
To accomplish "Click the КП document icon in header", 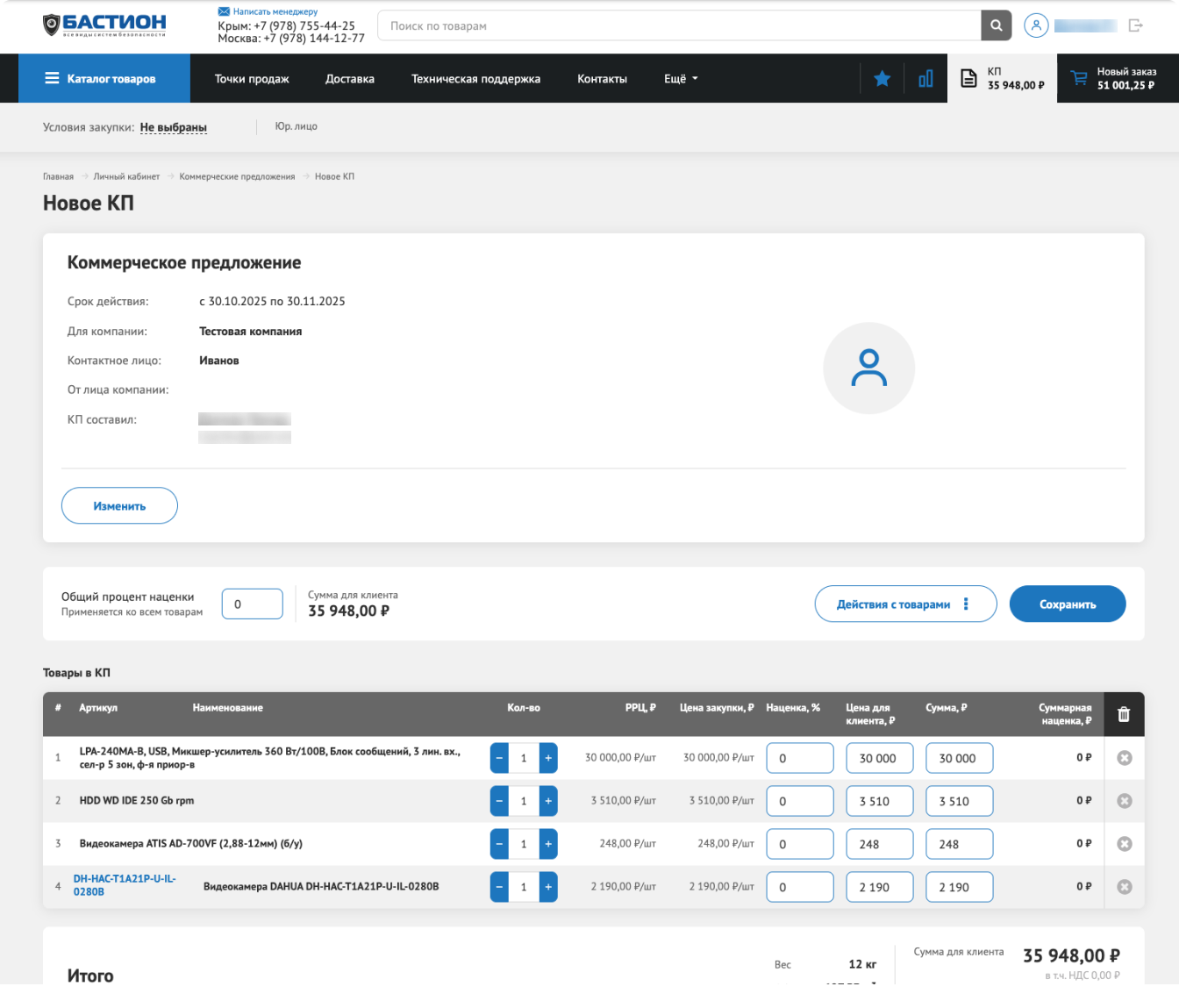I will [968, 79].
